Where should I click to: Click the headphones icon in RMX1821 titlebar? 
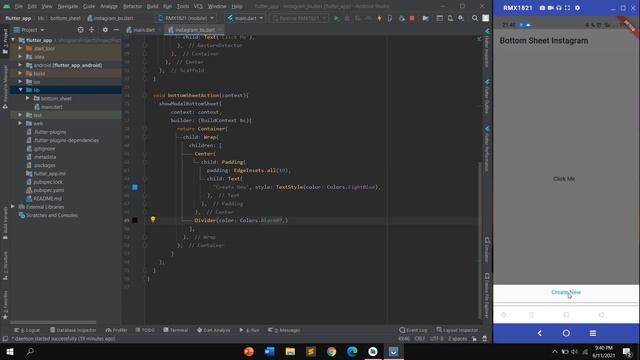[x=559, y=8]
